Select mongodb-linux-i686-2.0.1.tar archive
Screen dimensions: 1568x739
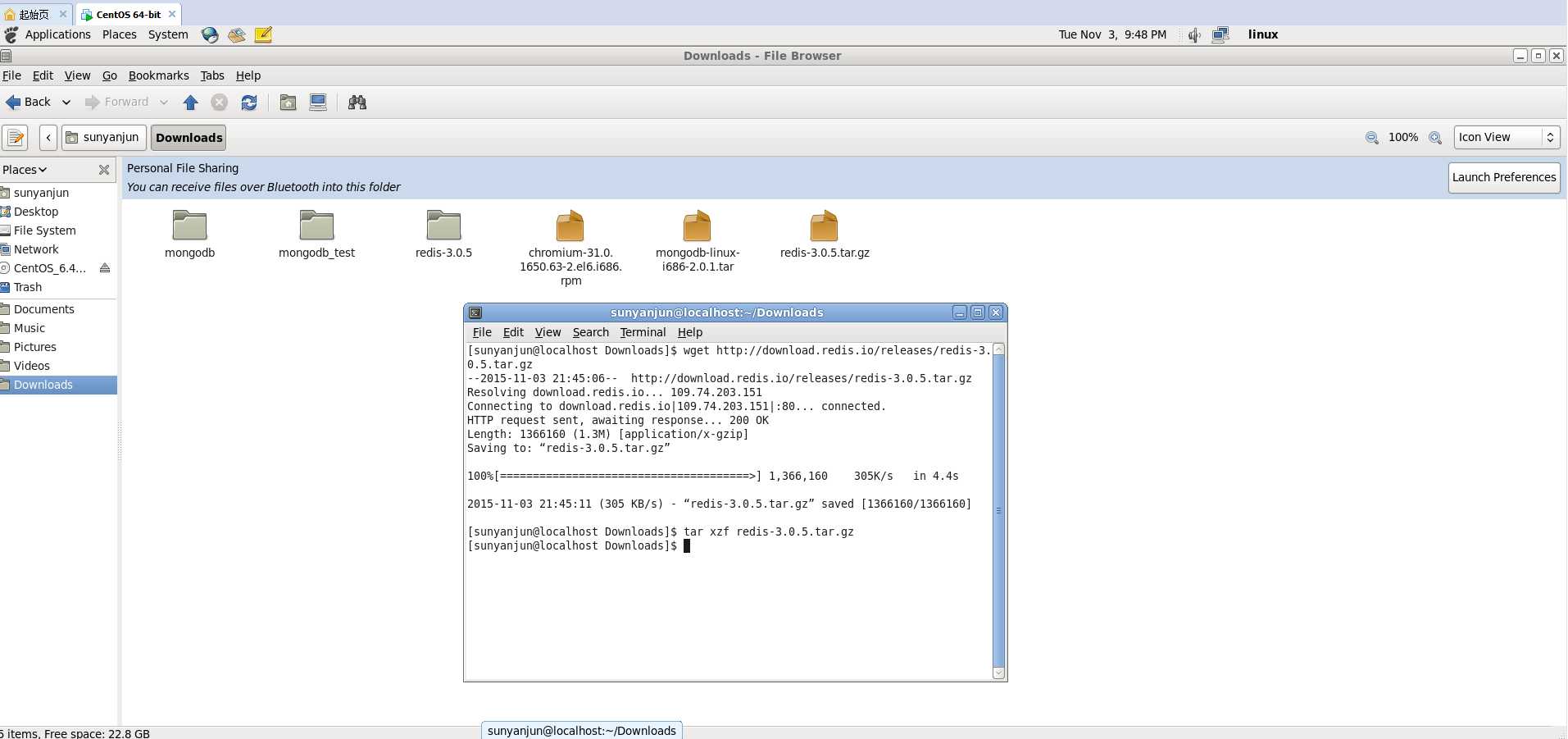[x=698, y=241]
